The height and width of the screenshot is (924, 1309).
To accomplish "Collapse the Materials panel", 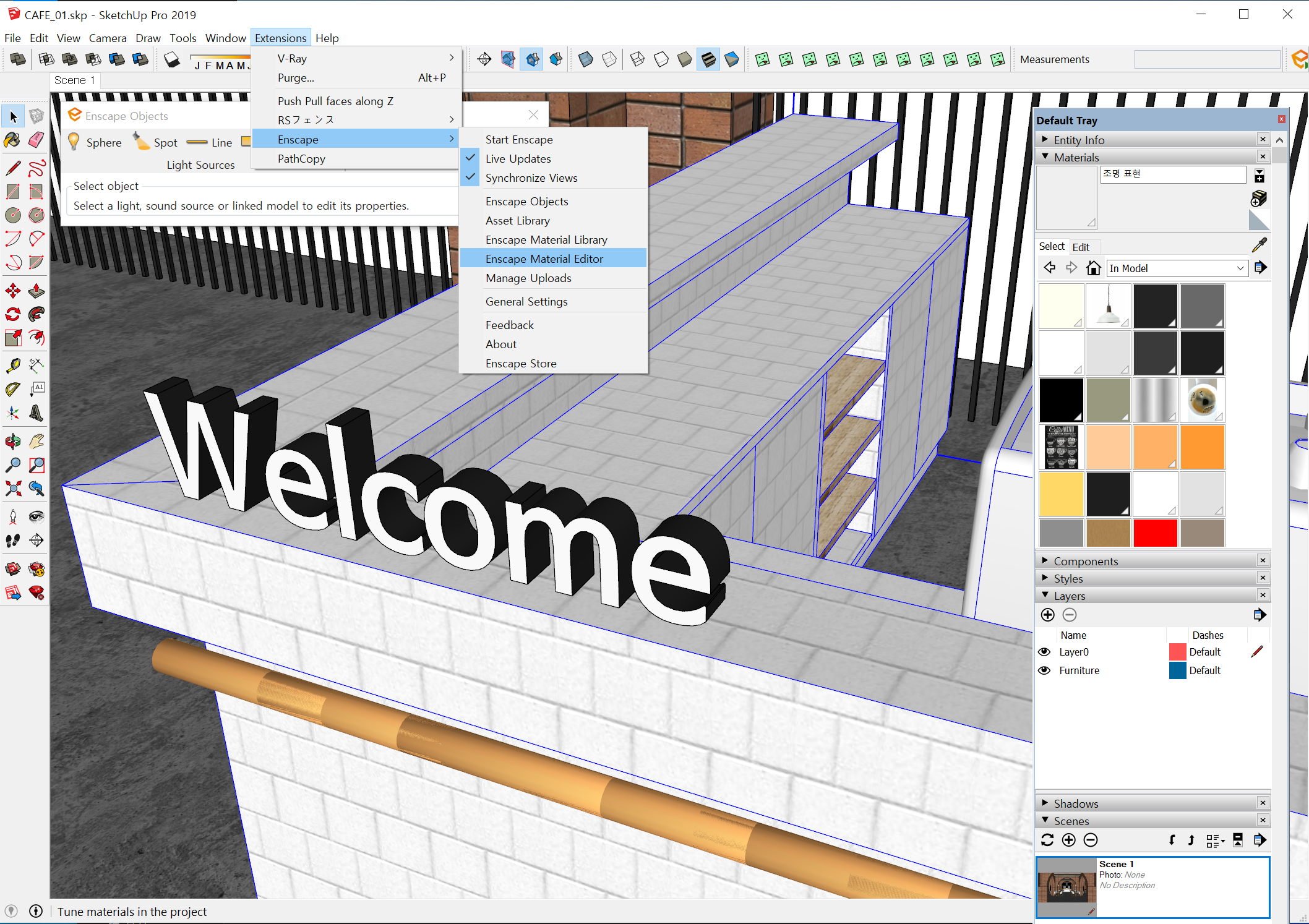I will click(1045, 157).
